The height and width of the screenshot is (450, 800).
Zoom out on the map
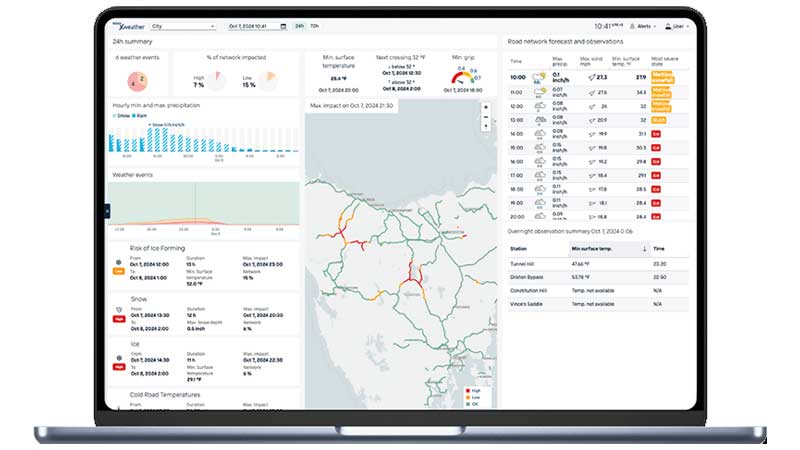click(x=486, y=117)
